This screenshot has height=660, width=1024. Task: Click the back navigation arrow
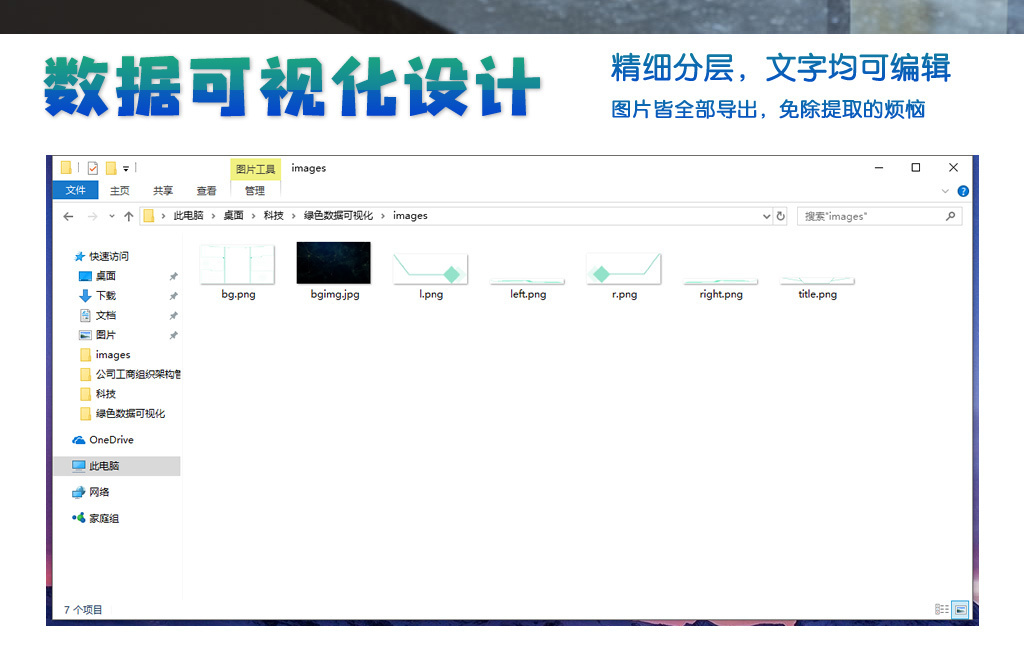pos(68,216)
